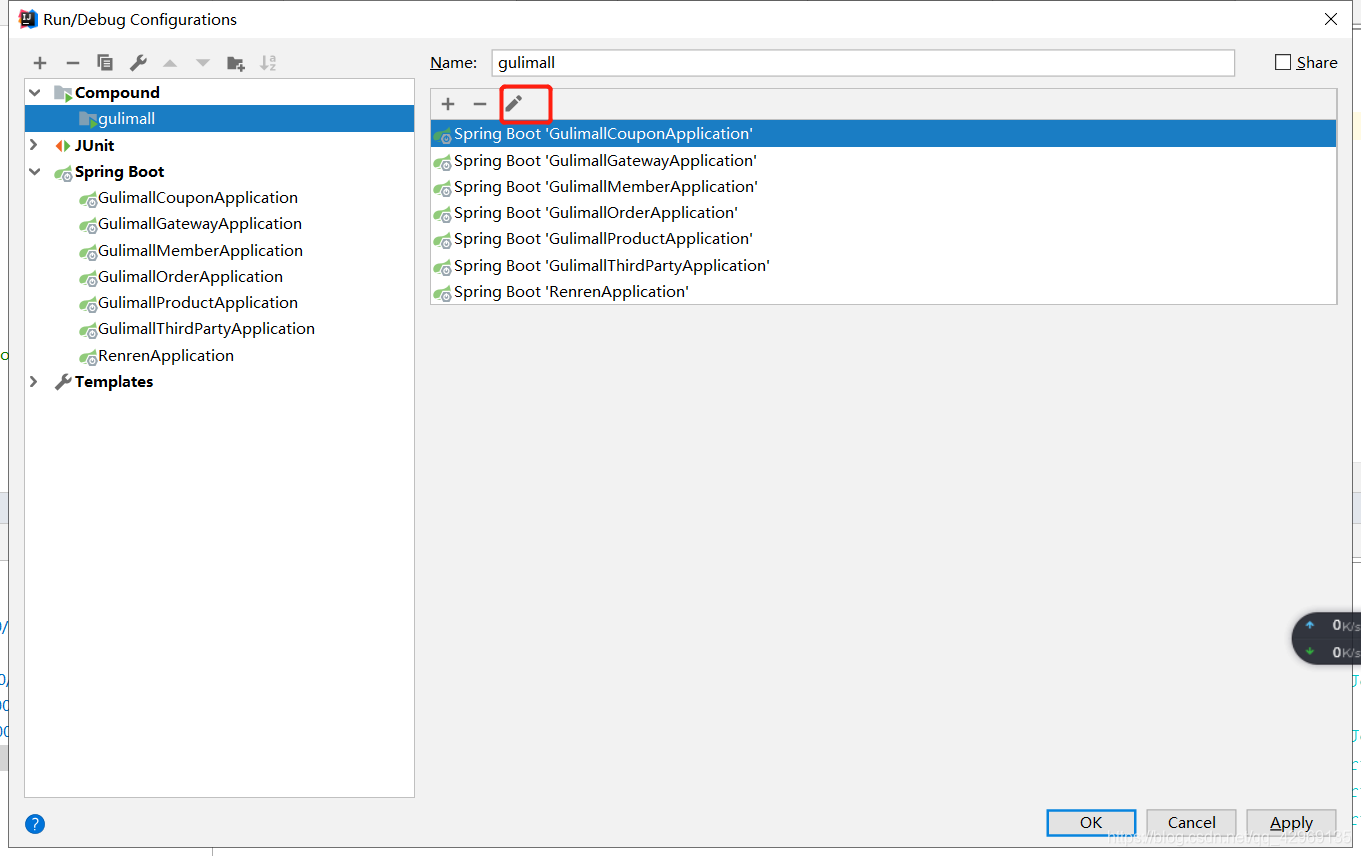Add run configuration to compound list
The height and width of the screenshot is (856, 1361).
coord(448,104)
